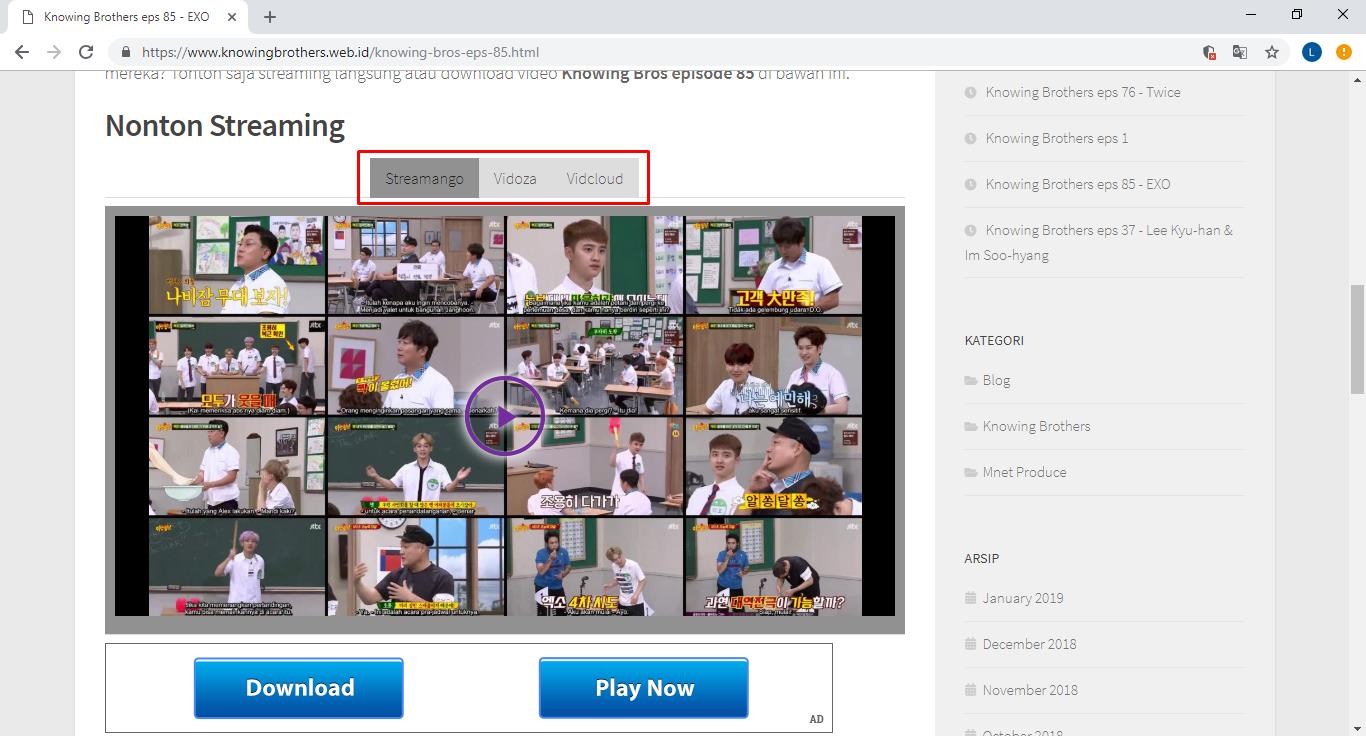Click the blue Download button
1366x736 pixels.
pos(299,688)
